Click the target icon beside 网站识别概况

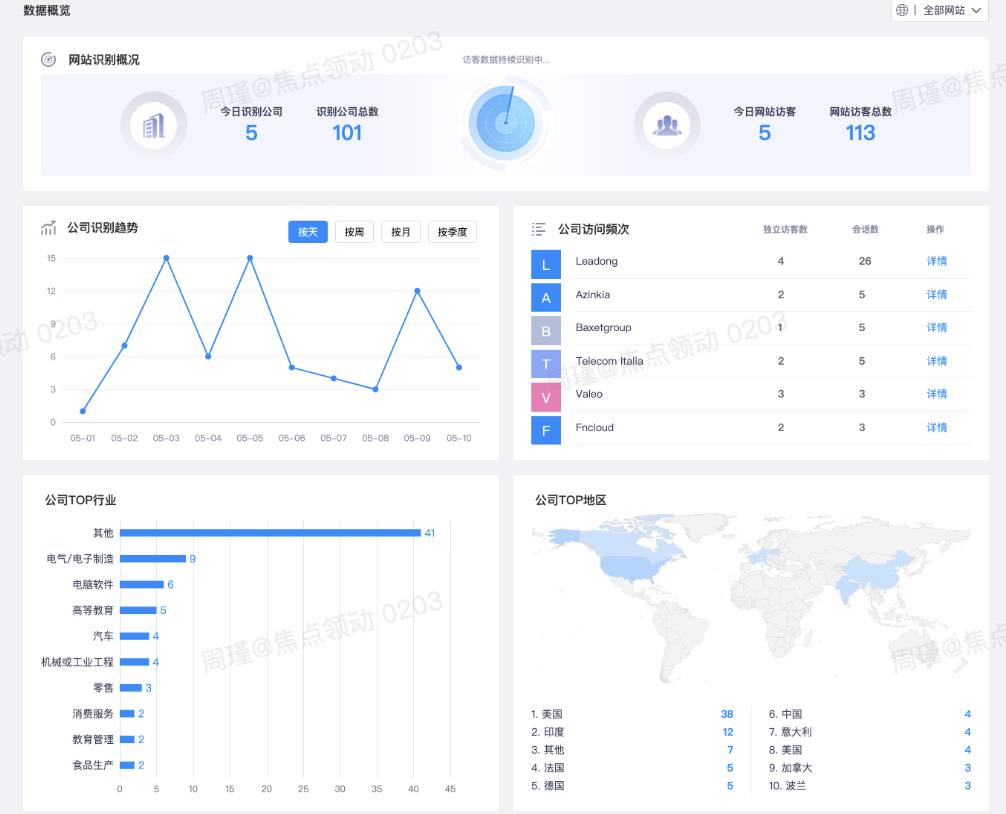click(x=48, y=60)
